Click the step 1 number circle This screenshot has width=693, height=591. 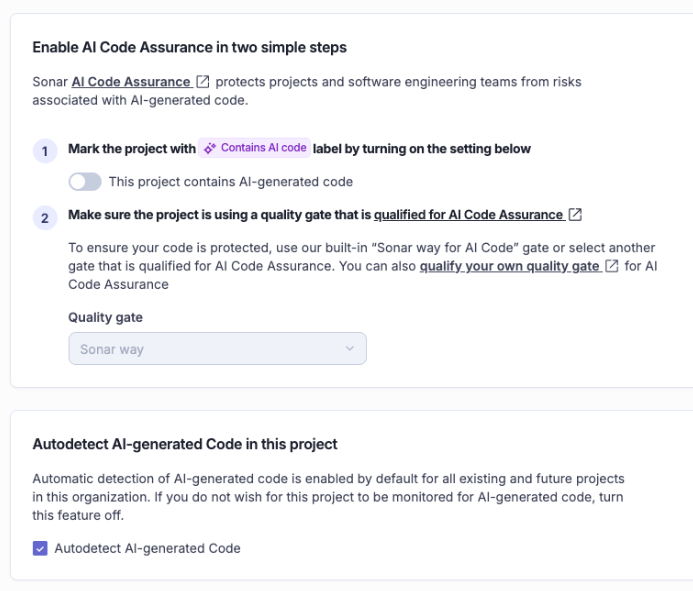coord(45,151)
